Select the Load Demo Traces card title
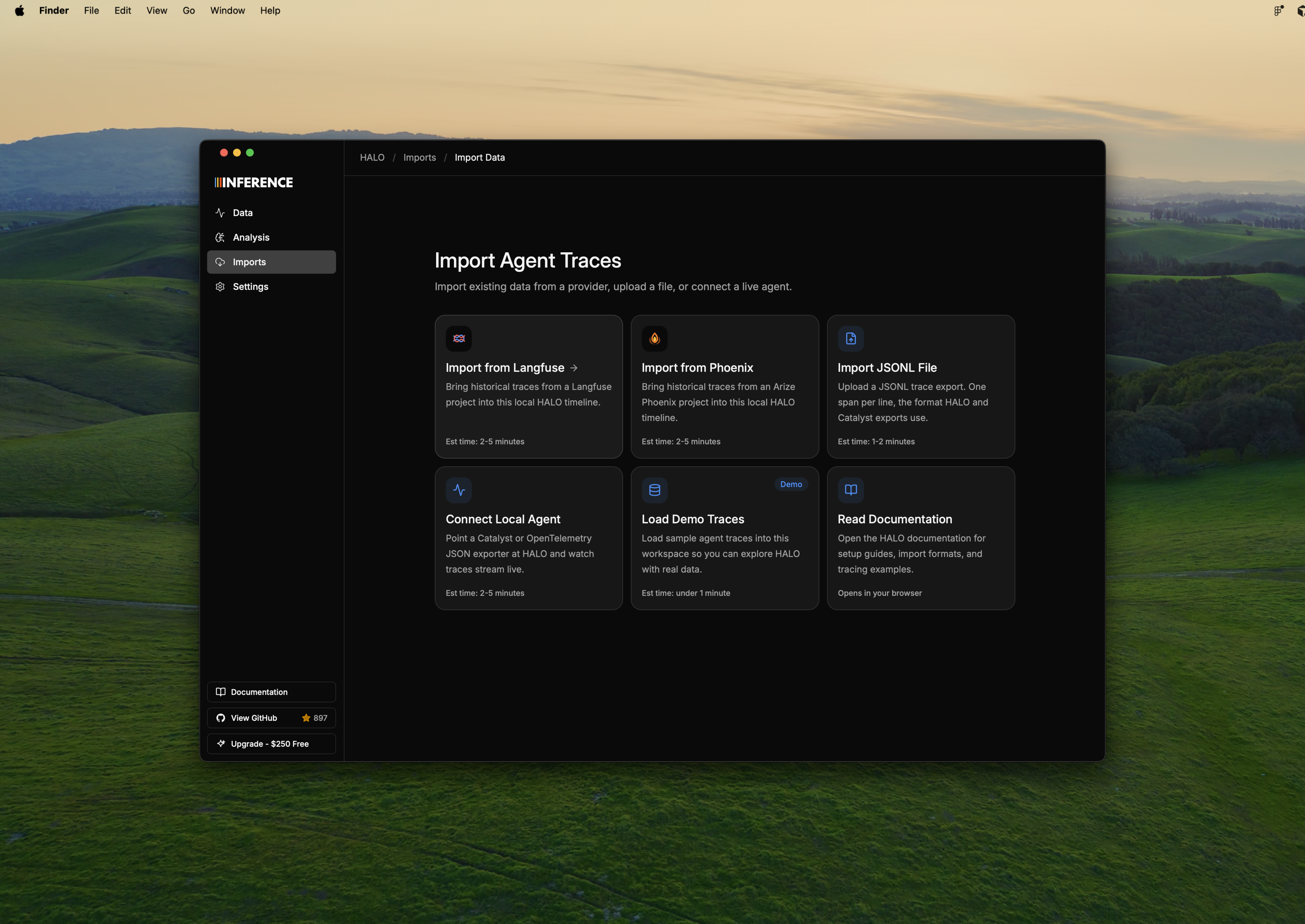 693,520
